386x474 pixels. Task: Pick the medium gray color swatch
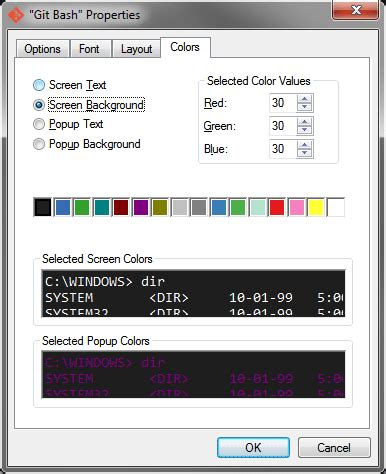(199, 207)
